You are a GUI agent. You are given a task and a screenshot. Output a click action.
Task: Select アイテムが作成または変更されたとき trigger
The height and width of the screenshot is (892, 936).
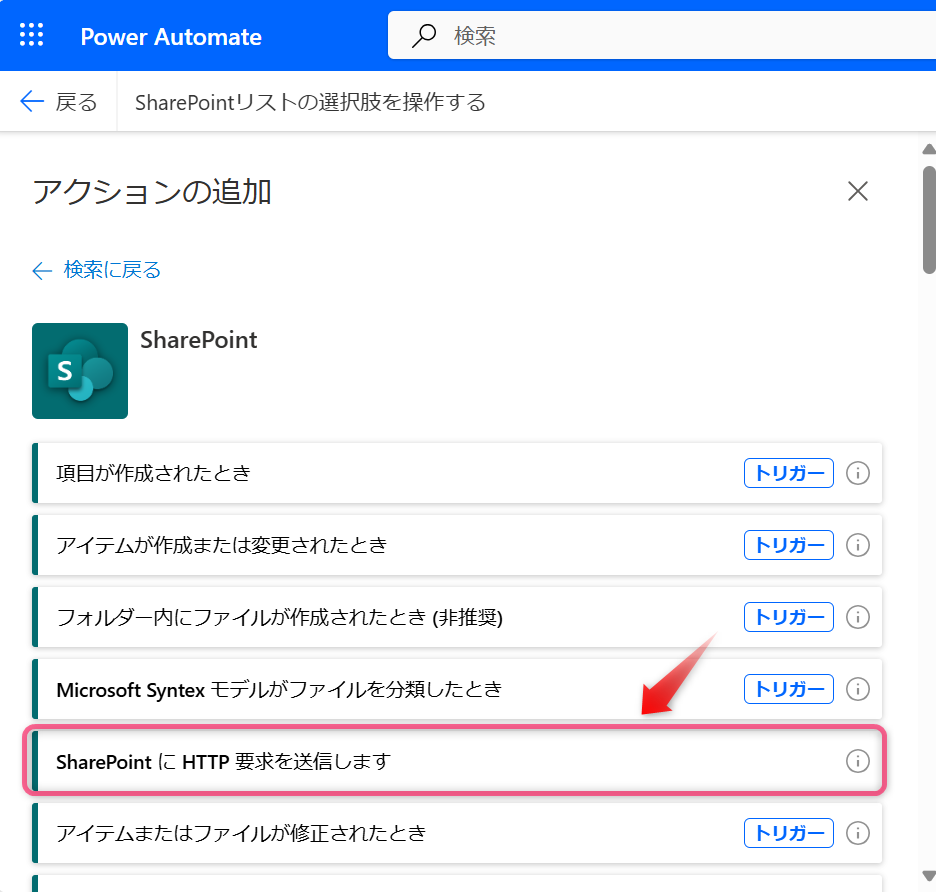[x=457, y=545]
